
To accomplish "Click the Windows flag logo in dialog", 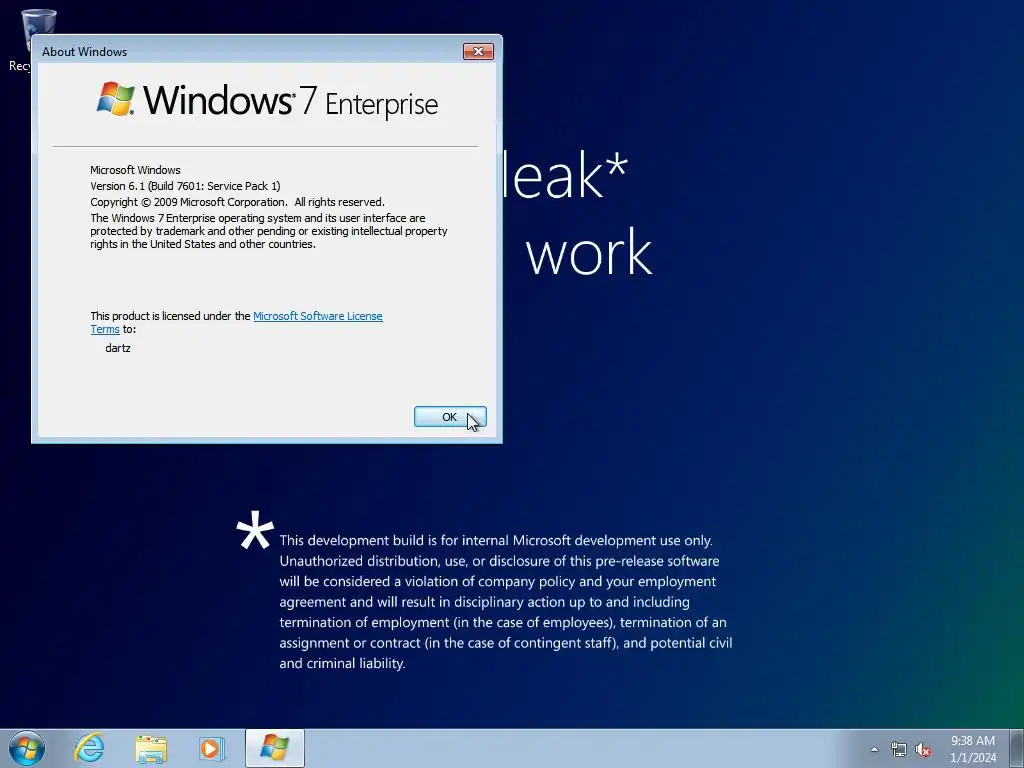I will [x=116, y=99].
